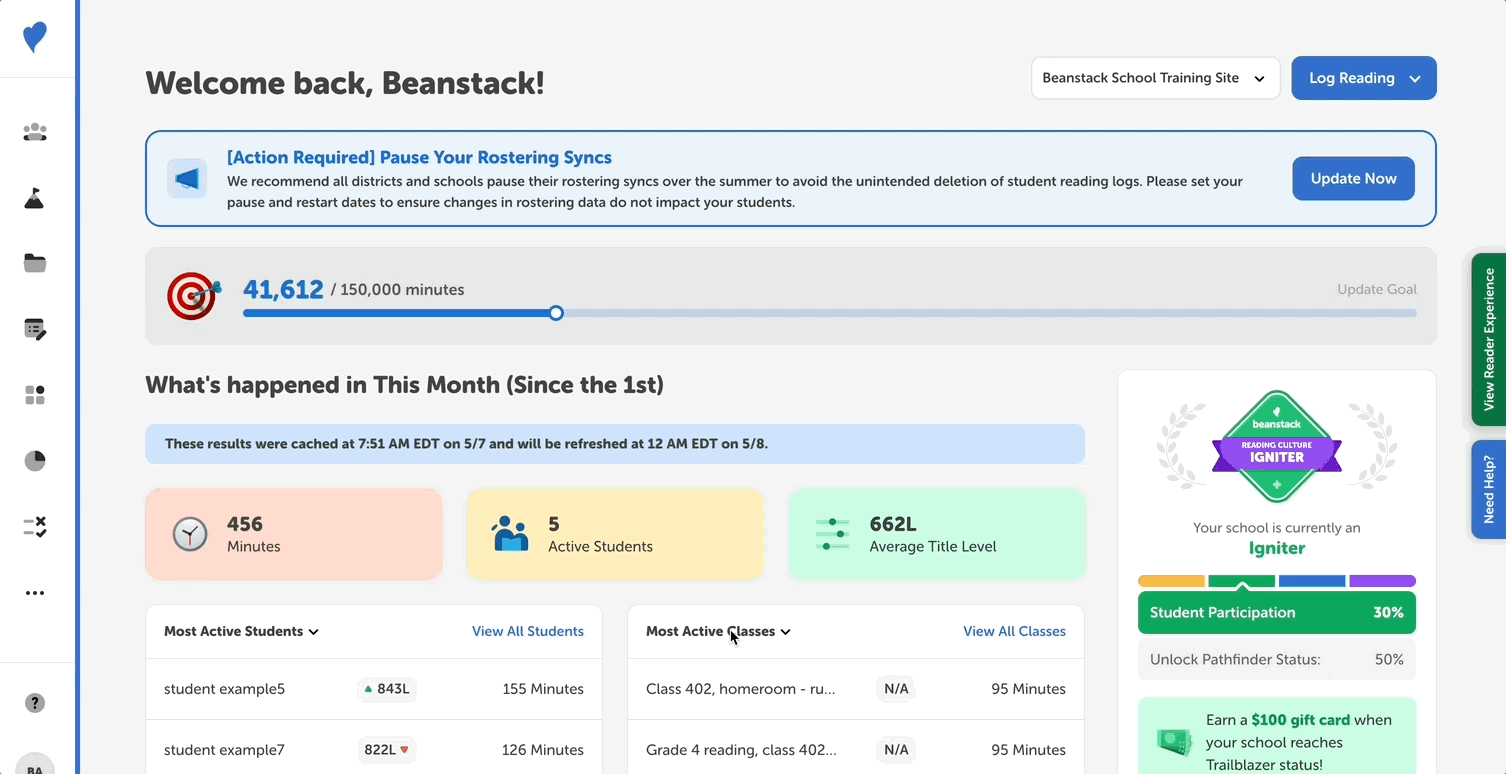Click the blue status level segment
1506x774 pixels.
(x=1312, y=581)
